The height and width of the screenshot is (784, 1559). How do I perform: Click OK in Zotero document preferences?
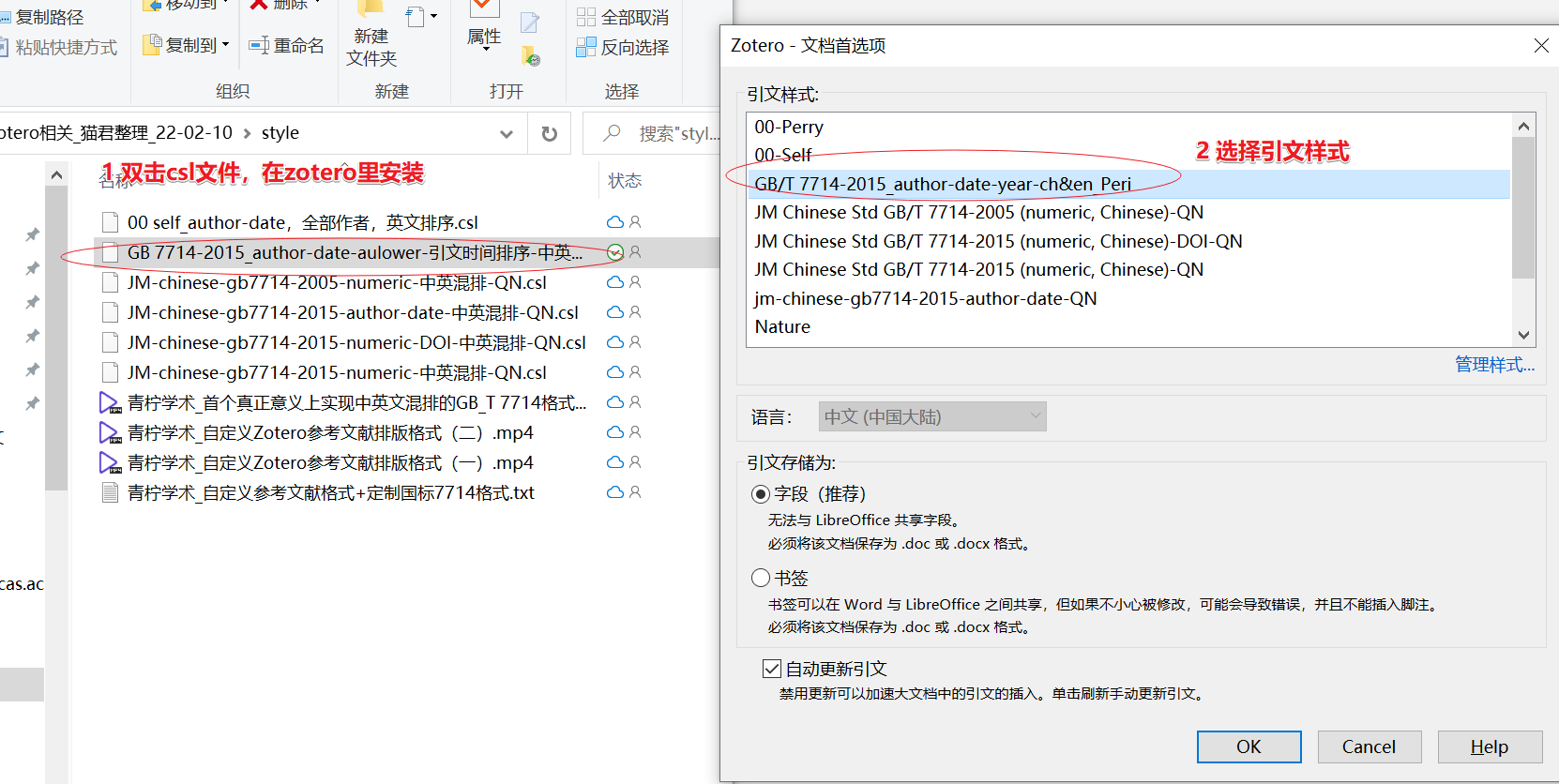1249,746
